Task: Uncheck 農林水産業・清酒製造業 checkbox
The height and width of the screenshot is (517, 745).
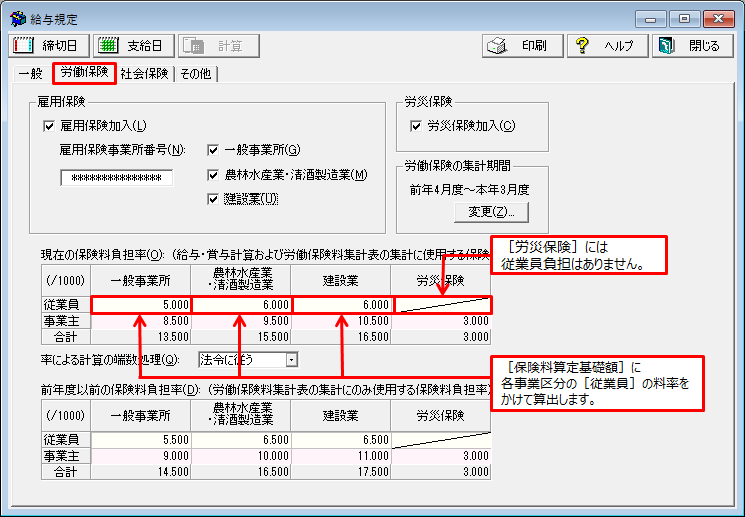Action: (x=213, y=175)
